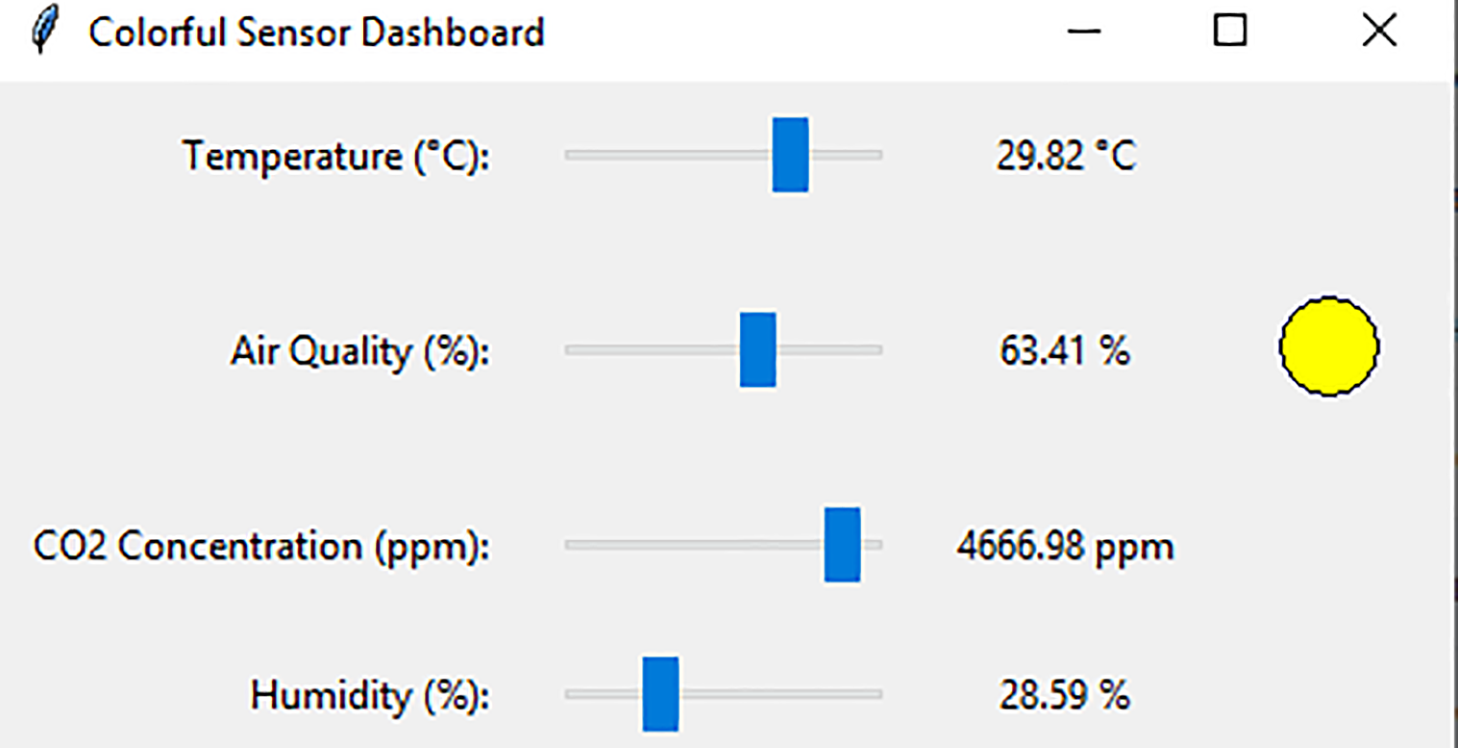Select the 28.59 % humidity reading
Image resolution: width=1458 pixels, height=748 pixels.
[1064, 695]
